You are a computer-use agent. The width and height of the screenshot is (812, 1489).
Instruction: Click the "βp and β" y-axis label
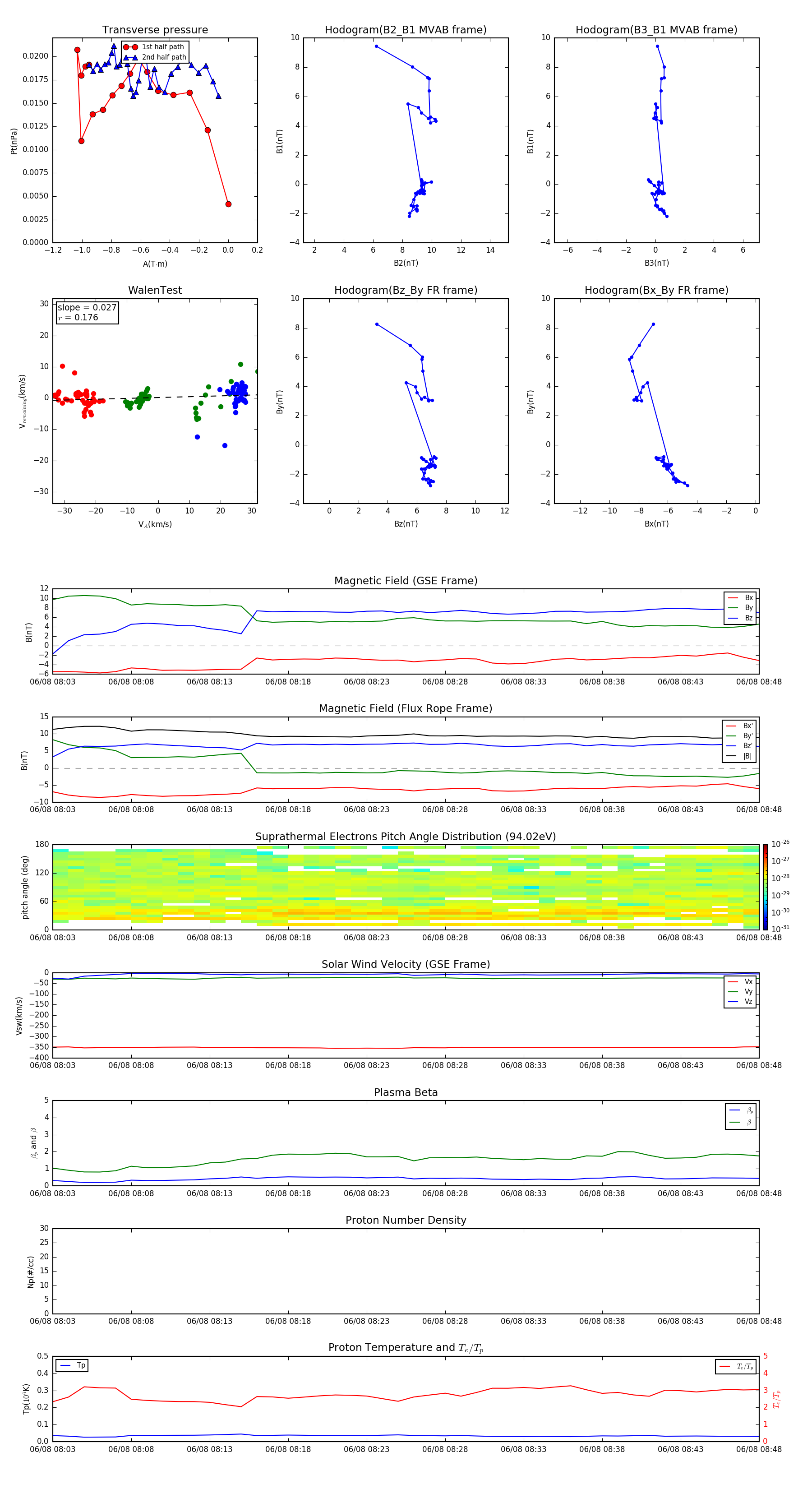click(33, 1143)
